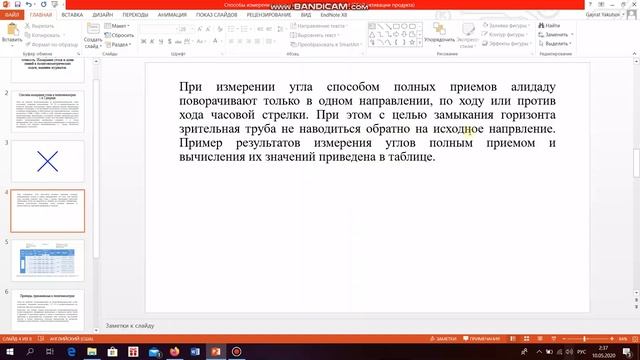Activate Формат по образцу format painter

tap(51, 44)
